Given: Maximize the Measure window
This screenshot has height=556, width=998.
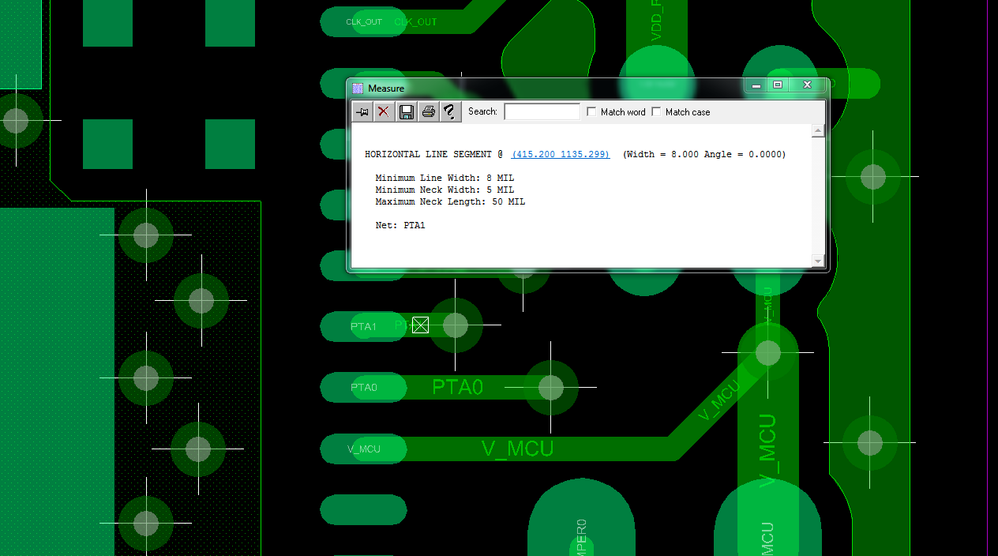Looking at the screenshot, I should pyautogui.click(x=778, y=85).
